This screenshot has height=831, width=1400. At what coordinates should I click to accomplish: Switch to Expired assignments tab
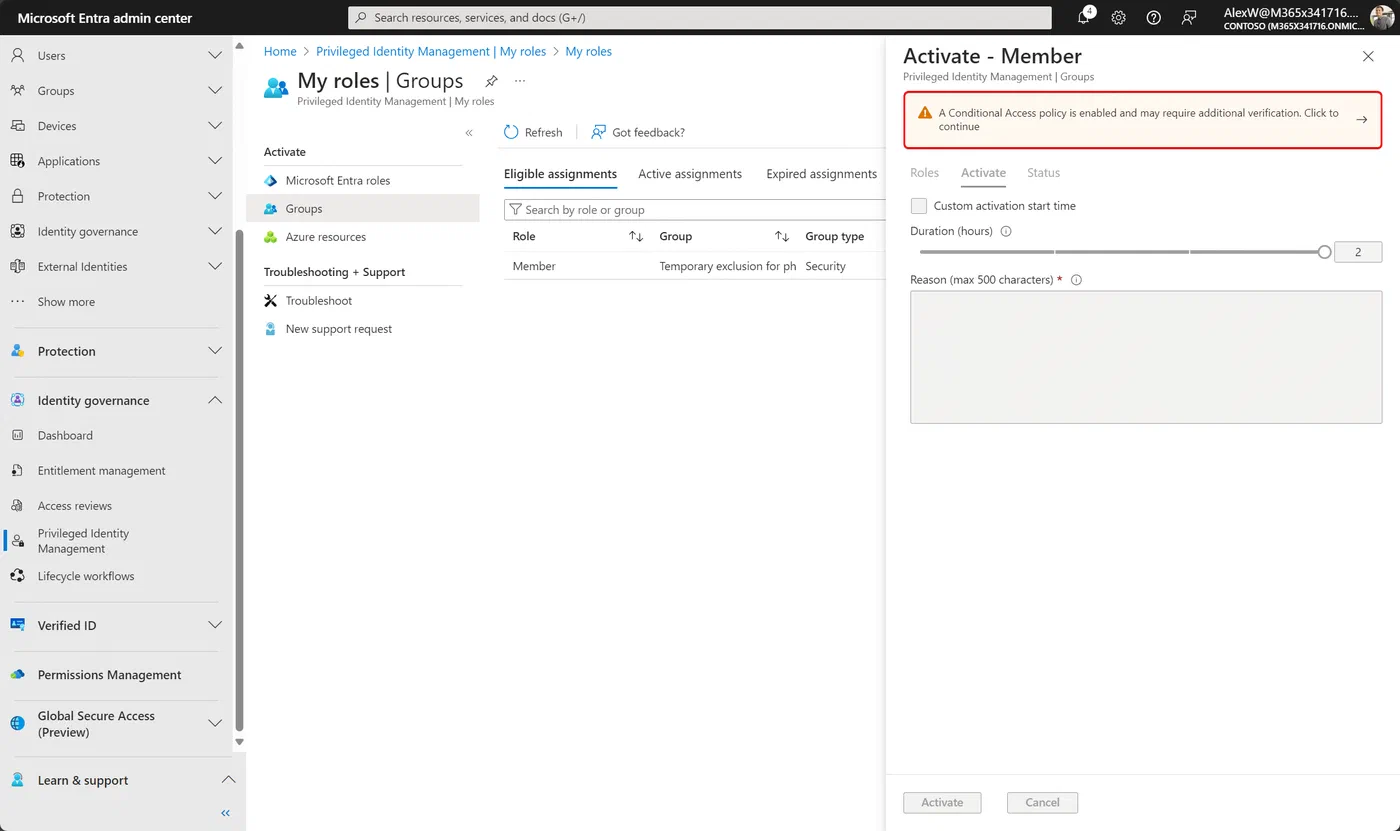pyautogui.click(x=821, y=174)
